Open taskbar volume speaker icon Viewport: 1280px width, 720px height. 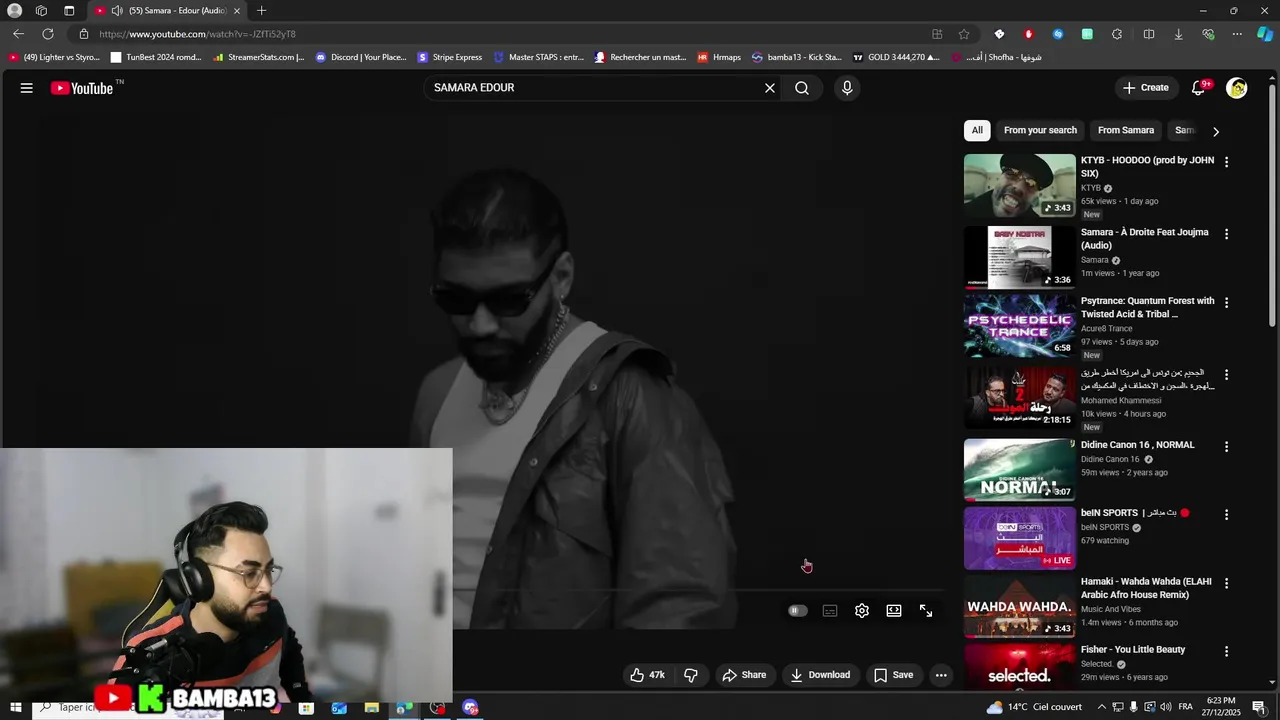1165,707
